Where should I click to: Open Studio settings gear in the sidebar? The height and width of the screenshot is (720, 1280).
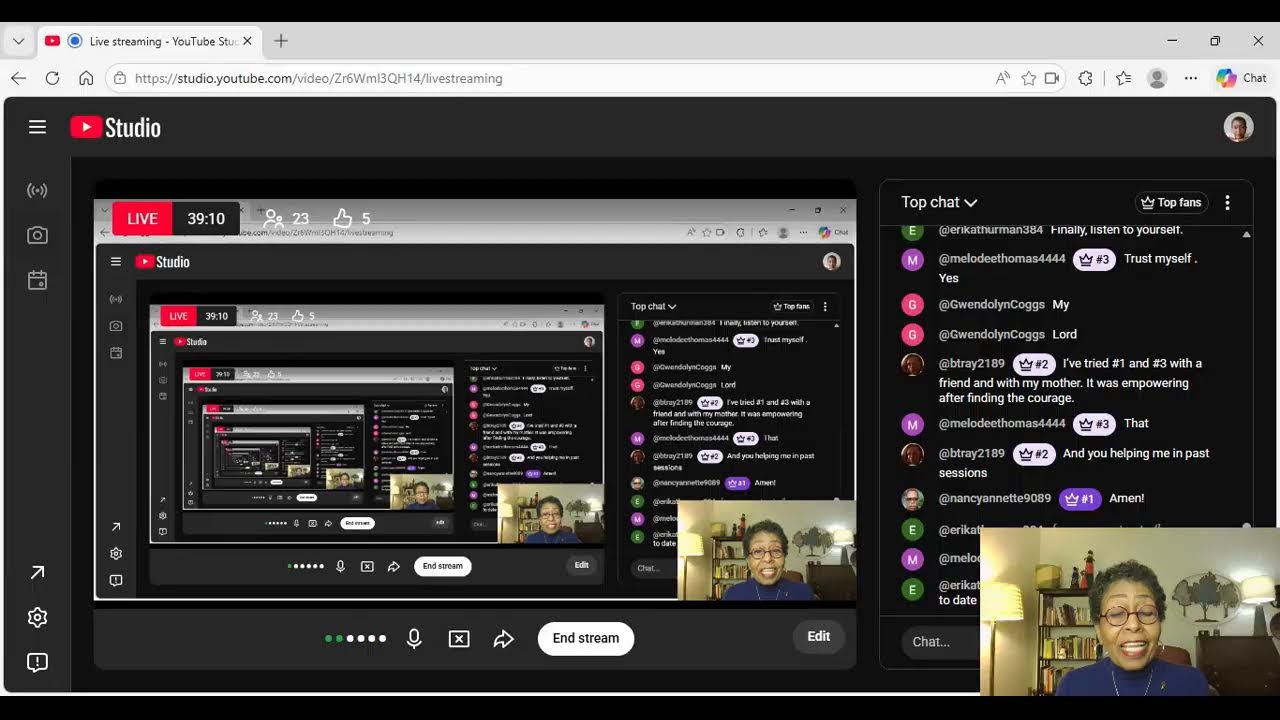click(x=37, y=617)
